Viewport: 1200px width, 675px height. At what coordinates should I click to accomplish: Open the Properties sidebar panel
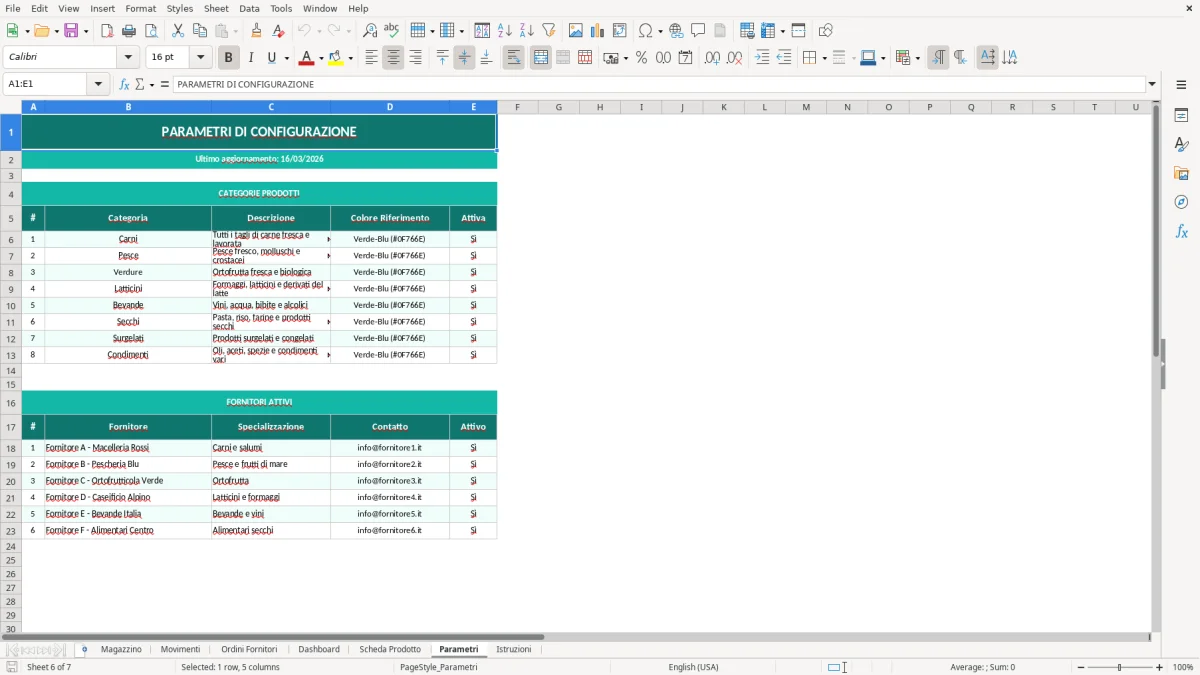1181,115
